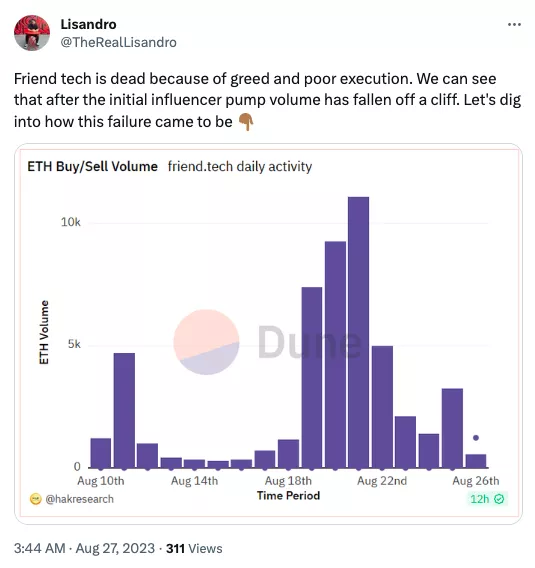Click the Aug 18th axis tick label
This screenshot has width=535, height=568.
coord(288,481)
